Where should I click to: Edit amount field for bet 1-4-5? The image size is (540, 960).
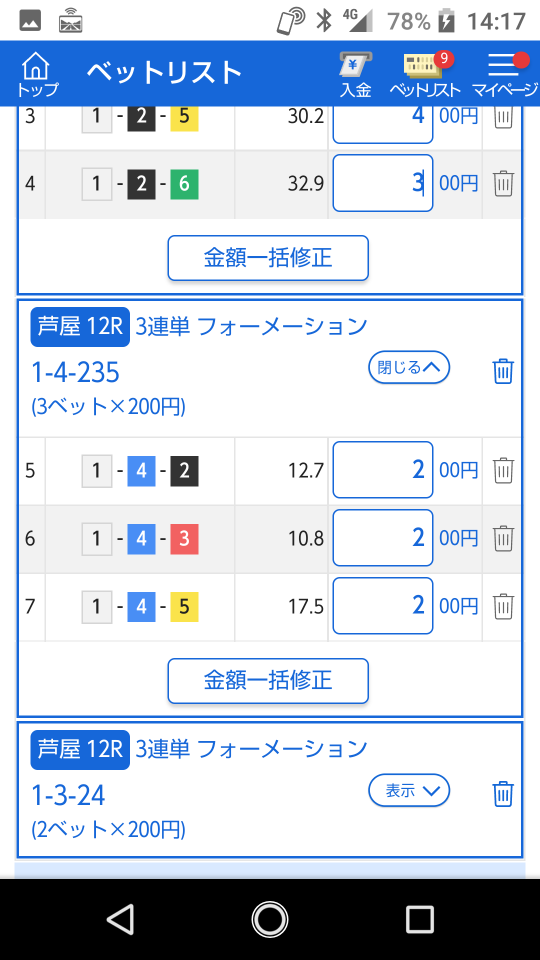[383, 606]
